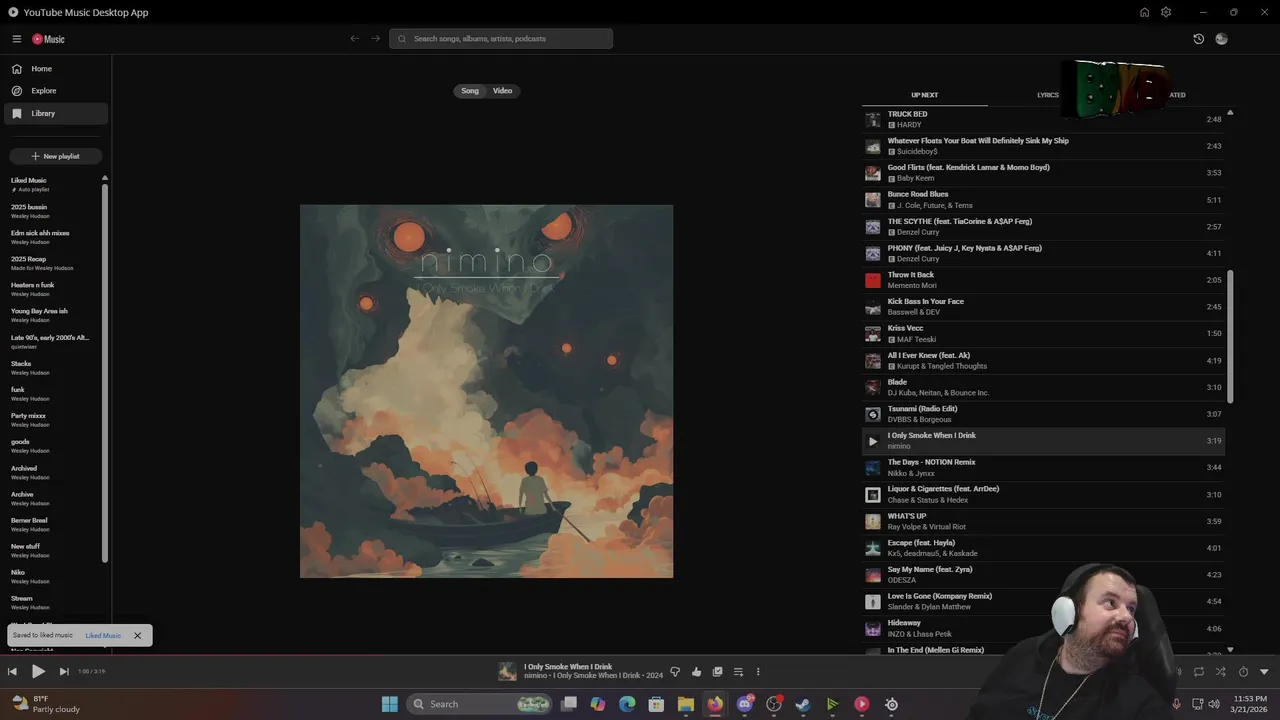This screenshot has height=720, width=1280.
Task: Play TRUCK BED by HARDY in queue
Action: click(1043, 119)
